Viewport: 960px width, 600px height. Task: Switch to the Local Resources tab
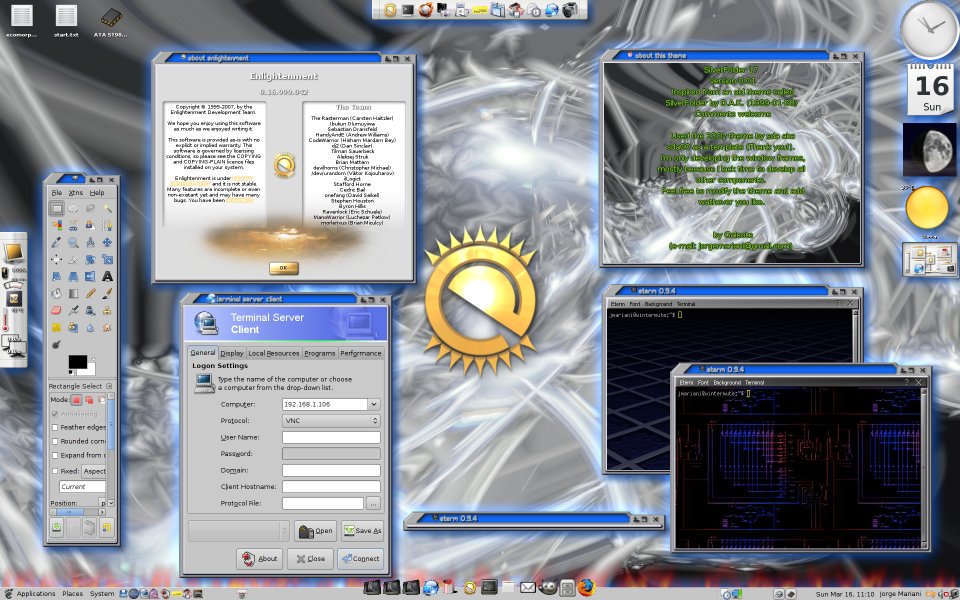(x=274, y=353)
